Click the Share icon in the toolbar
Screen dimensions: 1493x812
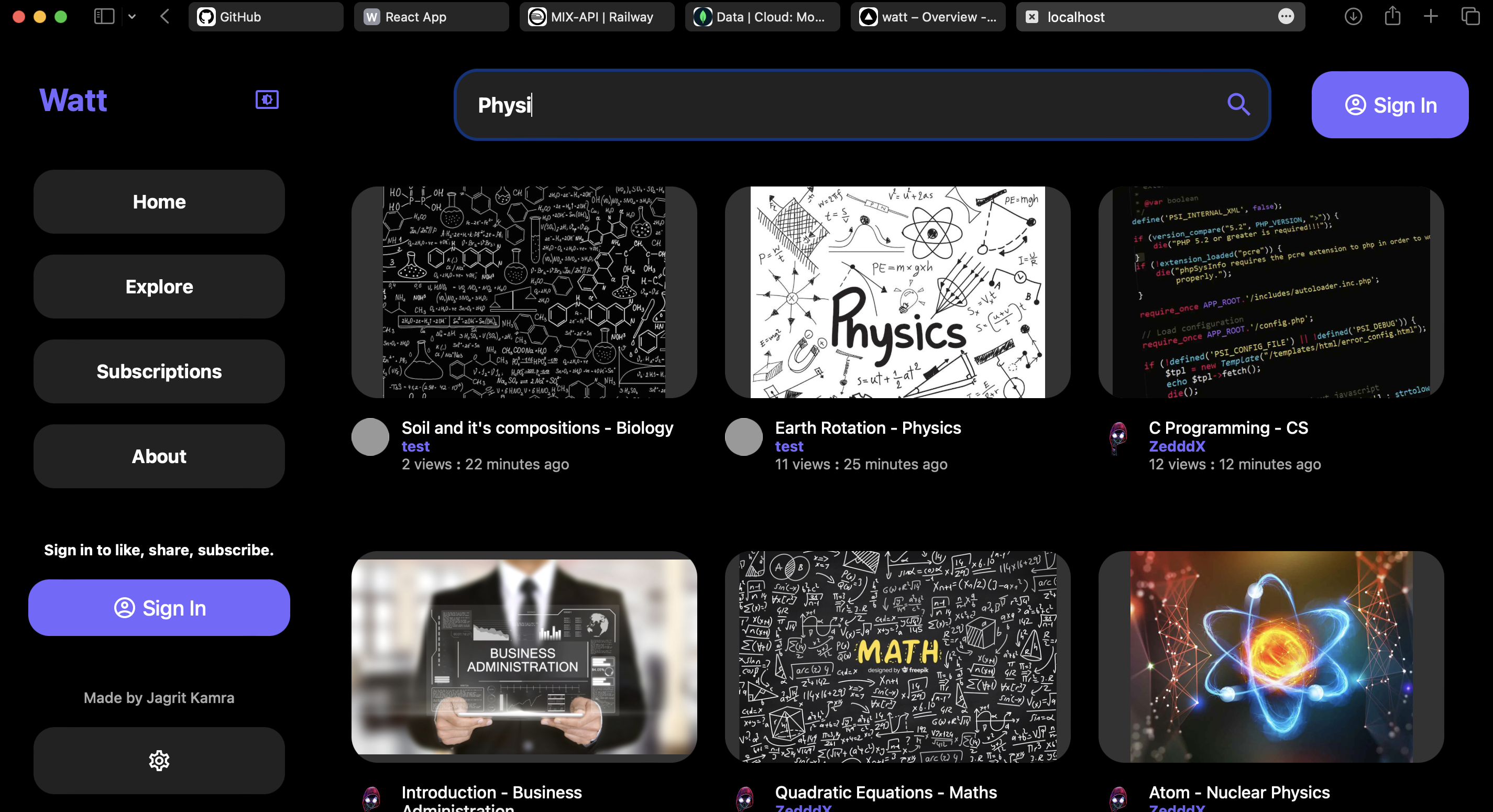coord(1392,17)
